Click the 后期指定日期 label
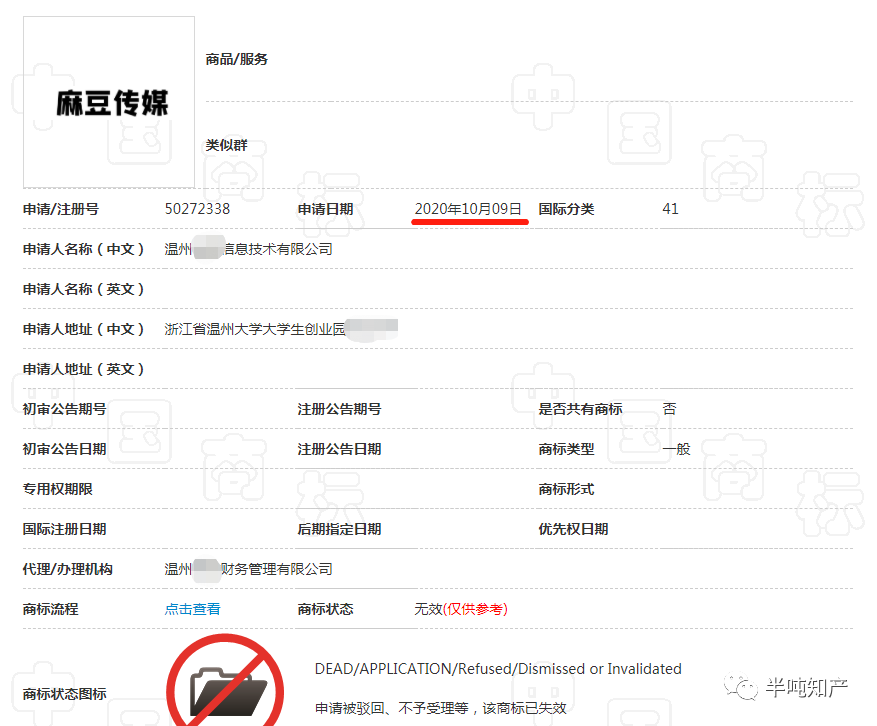The width and height of the screenshot is (877, 726). 340,529
